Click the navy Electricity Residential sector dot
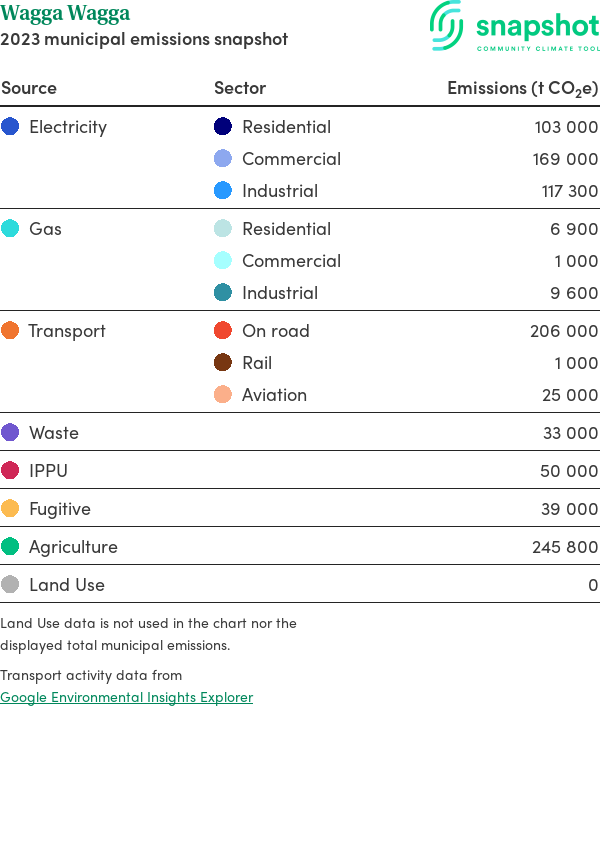 (223, 127)
